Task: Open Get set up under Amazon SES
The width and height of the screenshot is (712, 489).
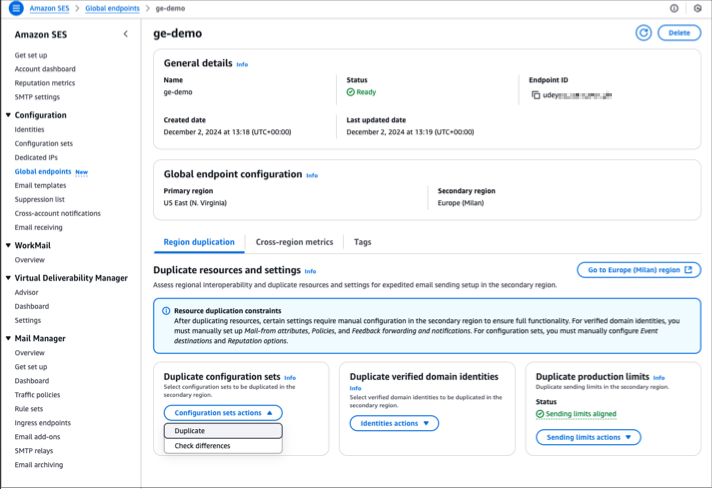Action: [31, 55]
